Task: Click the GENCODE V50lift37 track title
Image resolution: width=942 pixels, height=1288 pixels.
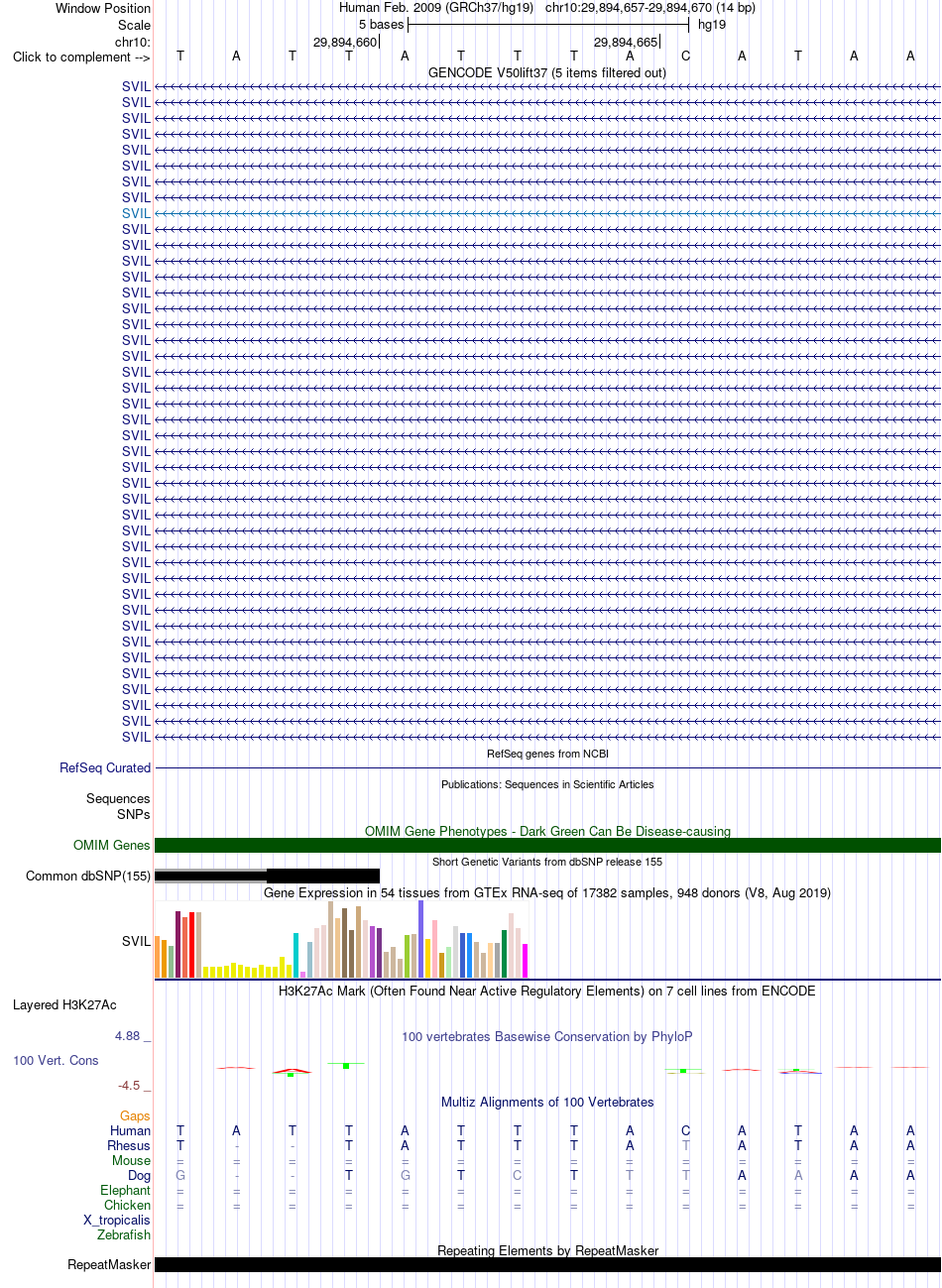Action: tap(547, 72)
